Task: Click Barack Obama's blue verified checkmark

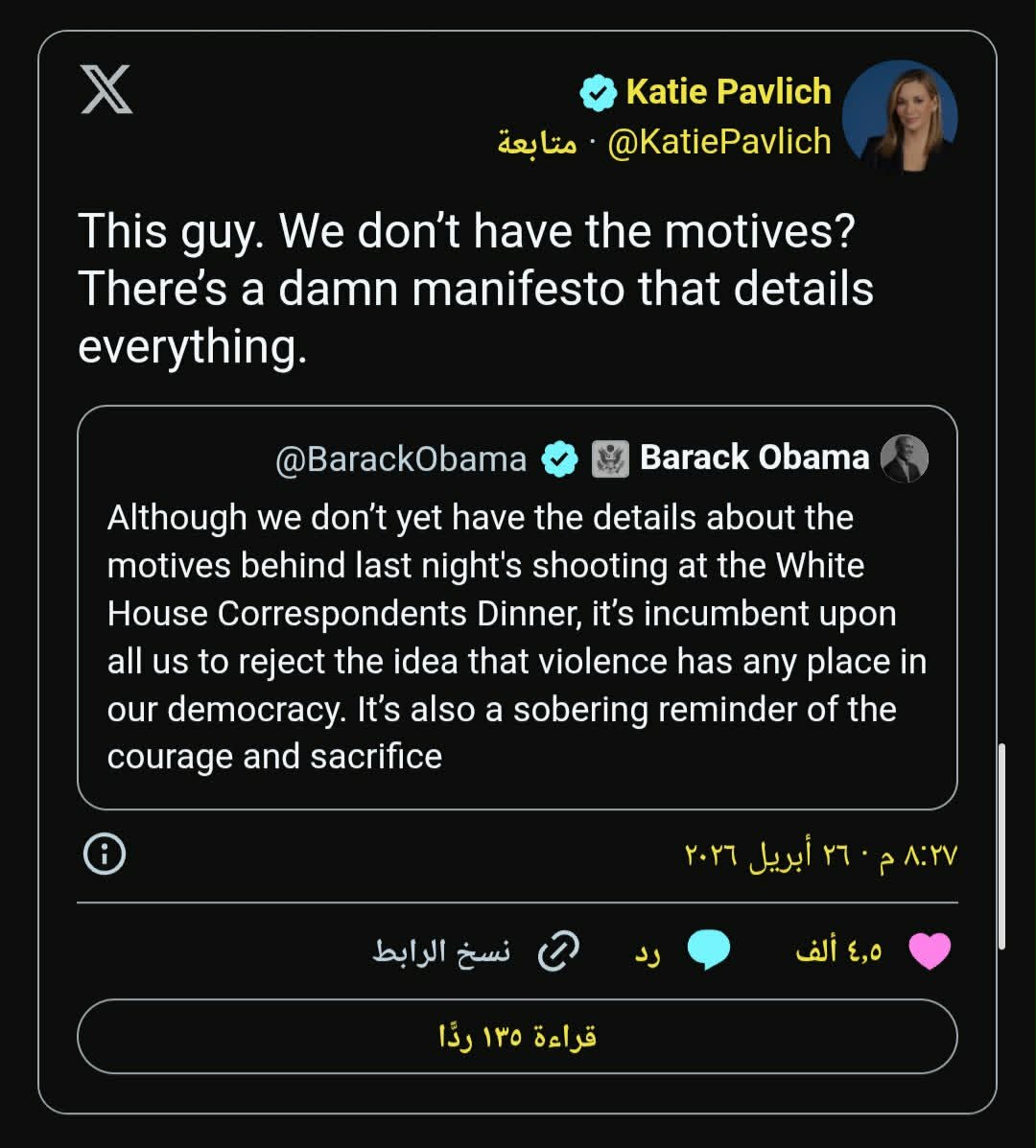Action: click(x=560, y=459)
